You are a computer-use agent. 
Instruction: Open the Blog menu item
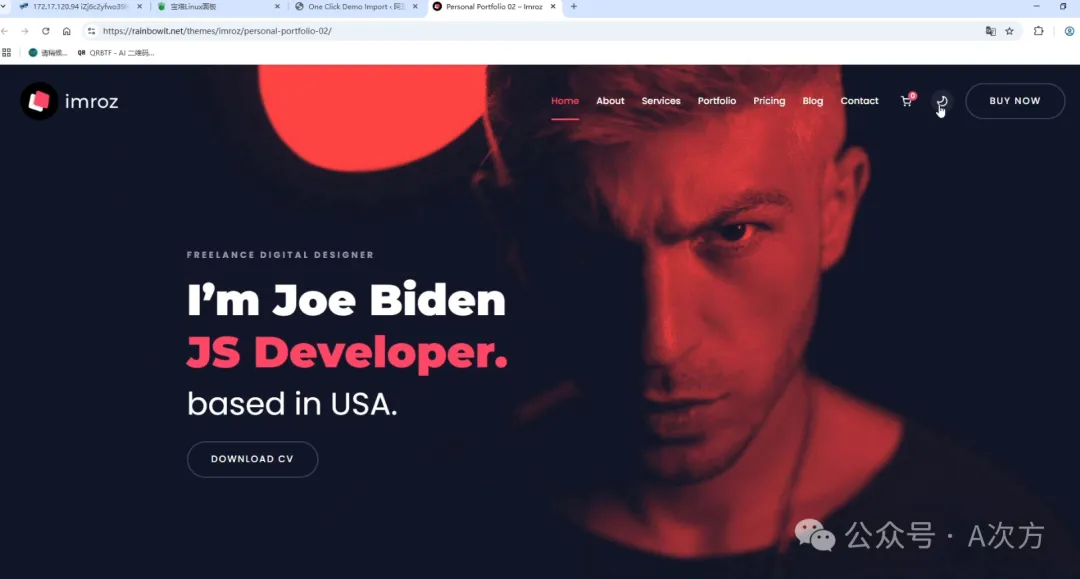(x=812, y=101)
